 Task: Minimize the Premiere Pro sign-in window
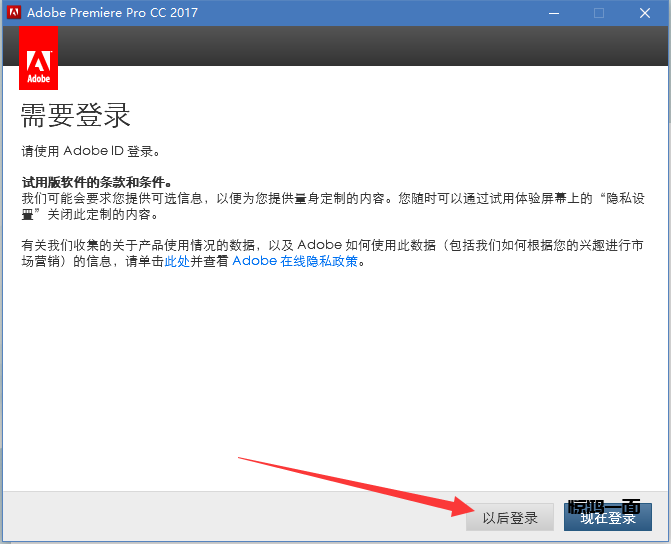coord(552,13)
